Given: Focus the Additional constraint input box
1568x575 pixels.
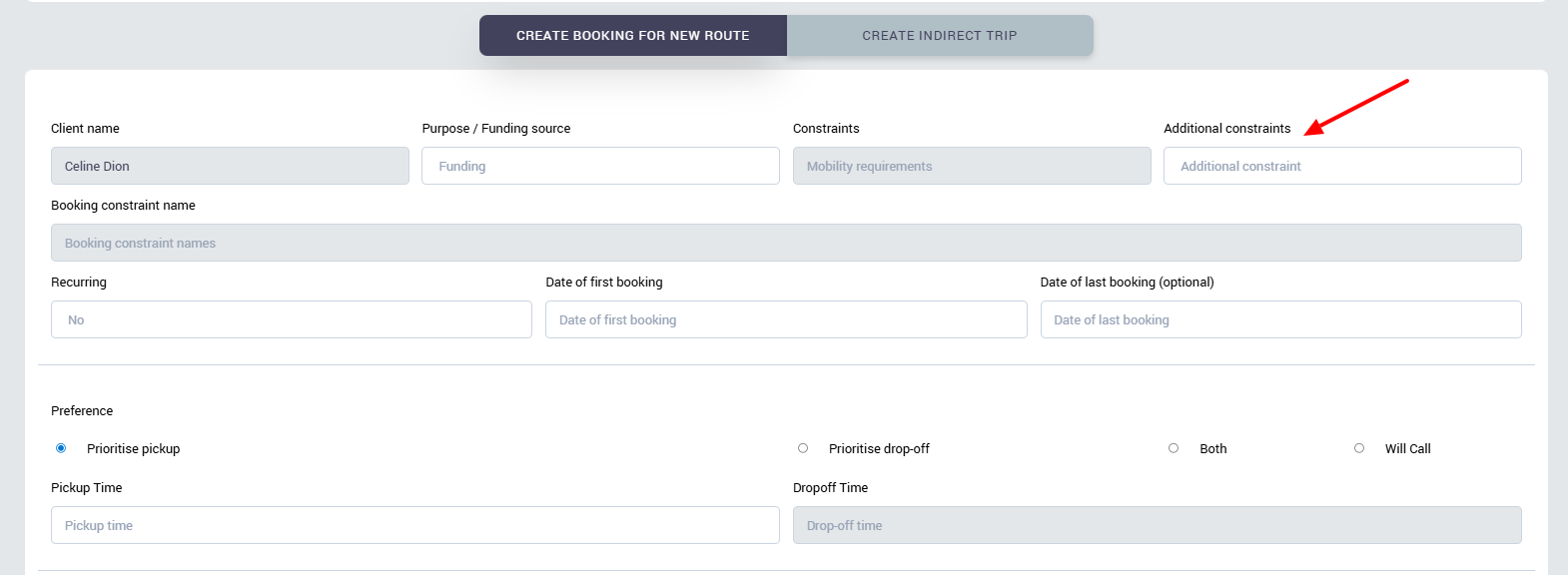Looking at the screenshot, I should (1341, 166).
